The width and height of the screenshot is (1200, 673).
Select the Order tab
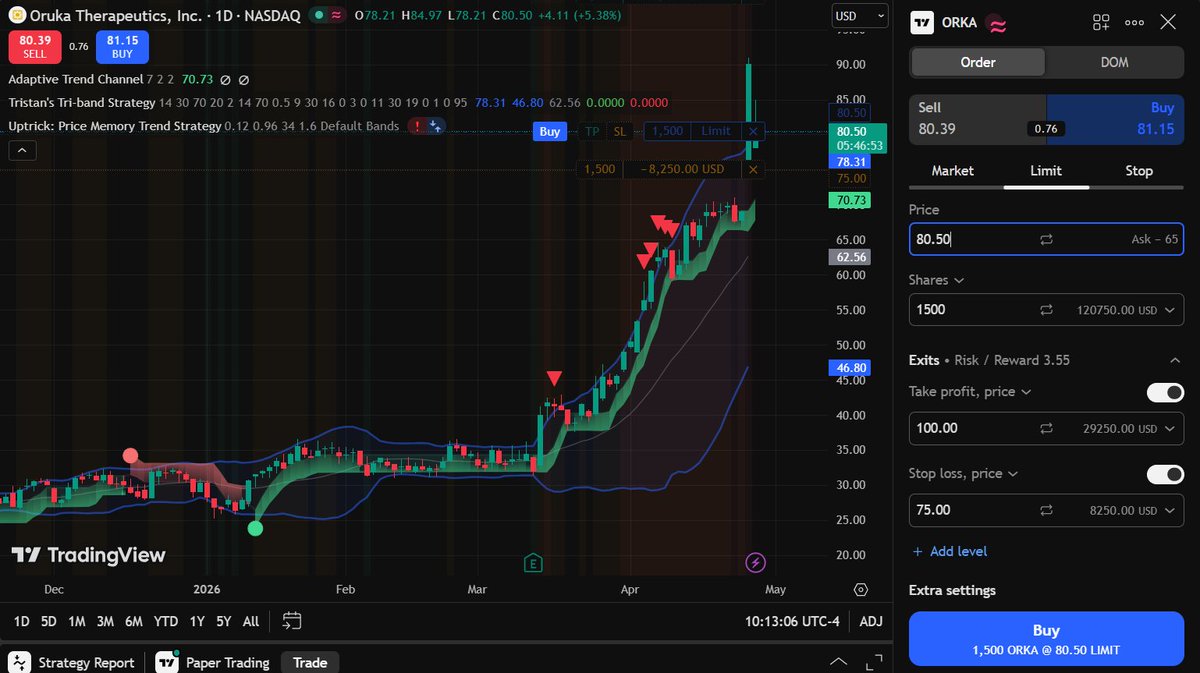978,62
